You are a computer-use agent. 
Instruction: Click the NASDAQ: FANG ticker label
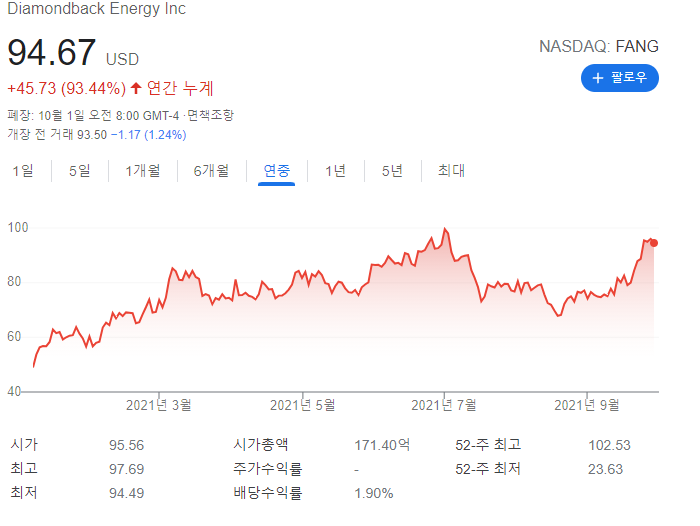[599, 46]
